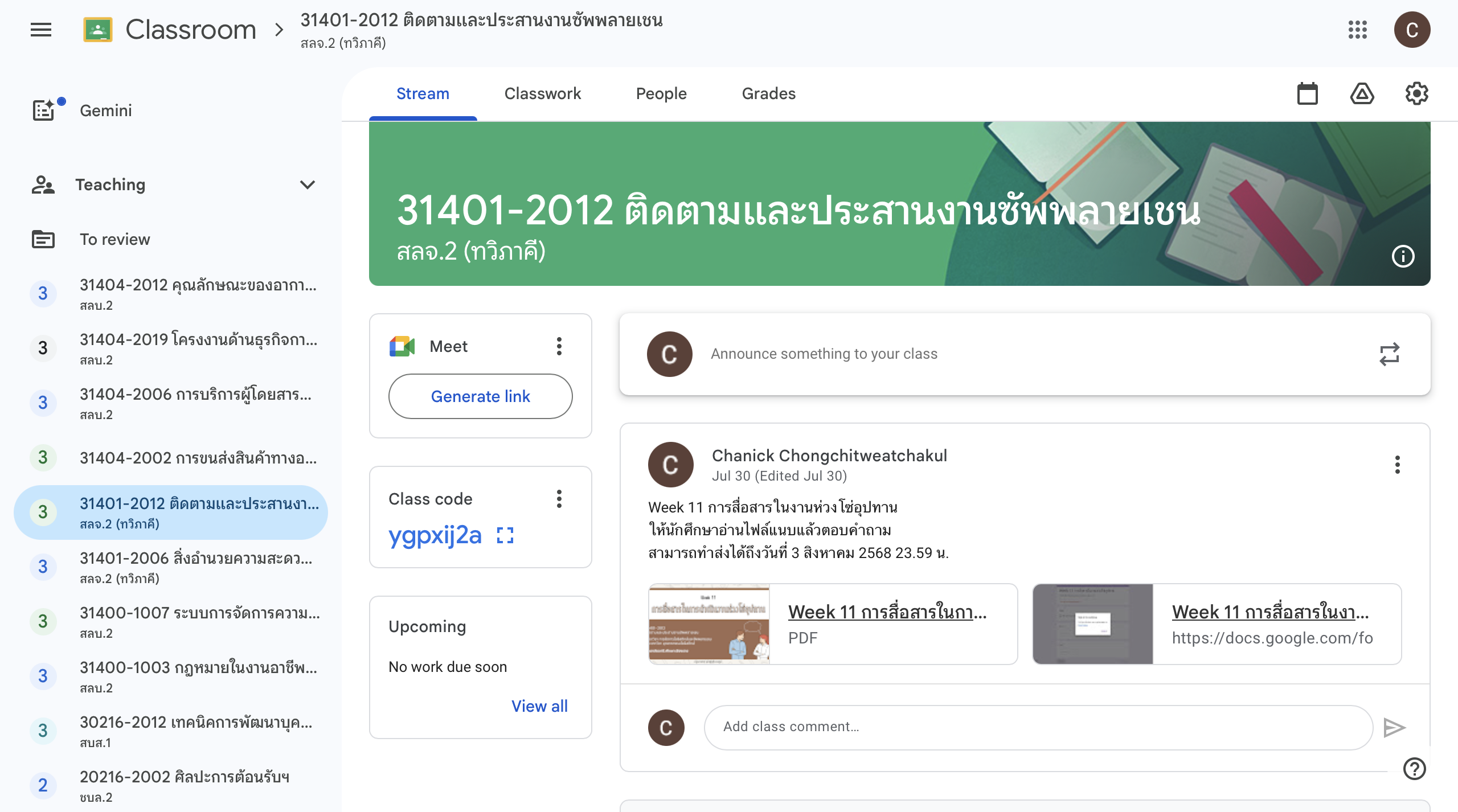This screenshot has height=812, width=1458.
Task: Click the 'No work due soon' text
Action: pyautogui.click(x=448, y=667)
